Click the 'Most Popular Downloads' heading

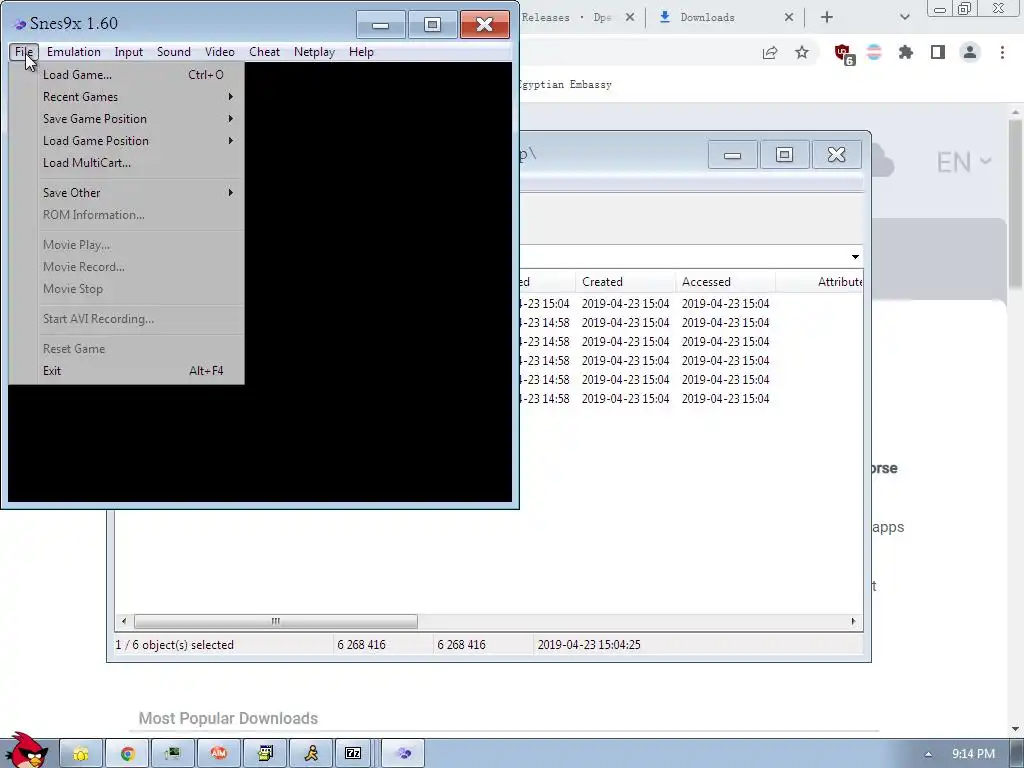(x=228, y=718)
